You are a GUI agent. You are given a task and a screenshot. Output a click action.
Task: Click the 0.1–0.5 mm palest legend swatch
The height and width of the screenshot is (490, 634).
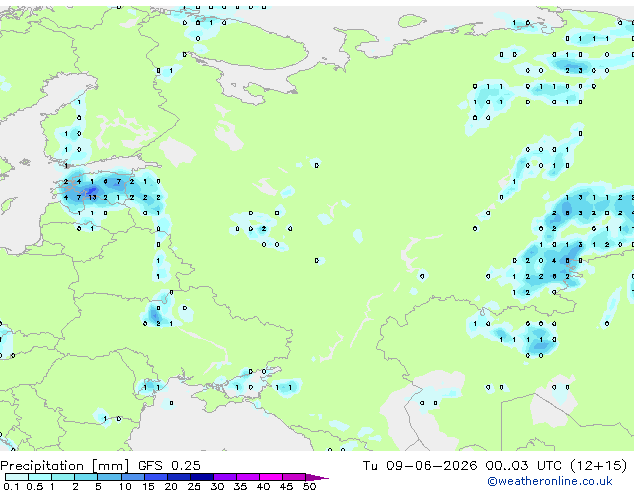point(17,477)
